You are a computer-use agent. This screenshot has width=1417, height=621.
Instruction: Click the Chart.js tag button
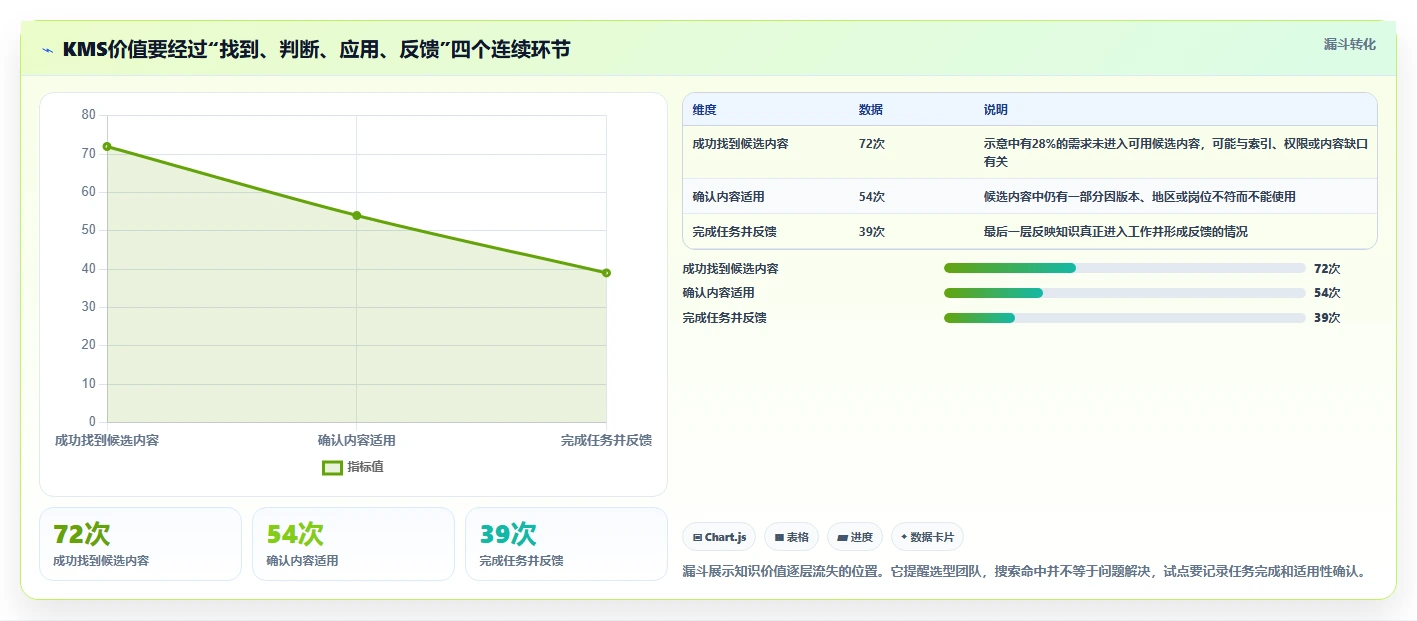[x=719, y=537]
